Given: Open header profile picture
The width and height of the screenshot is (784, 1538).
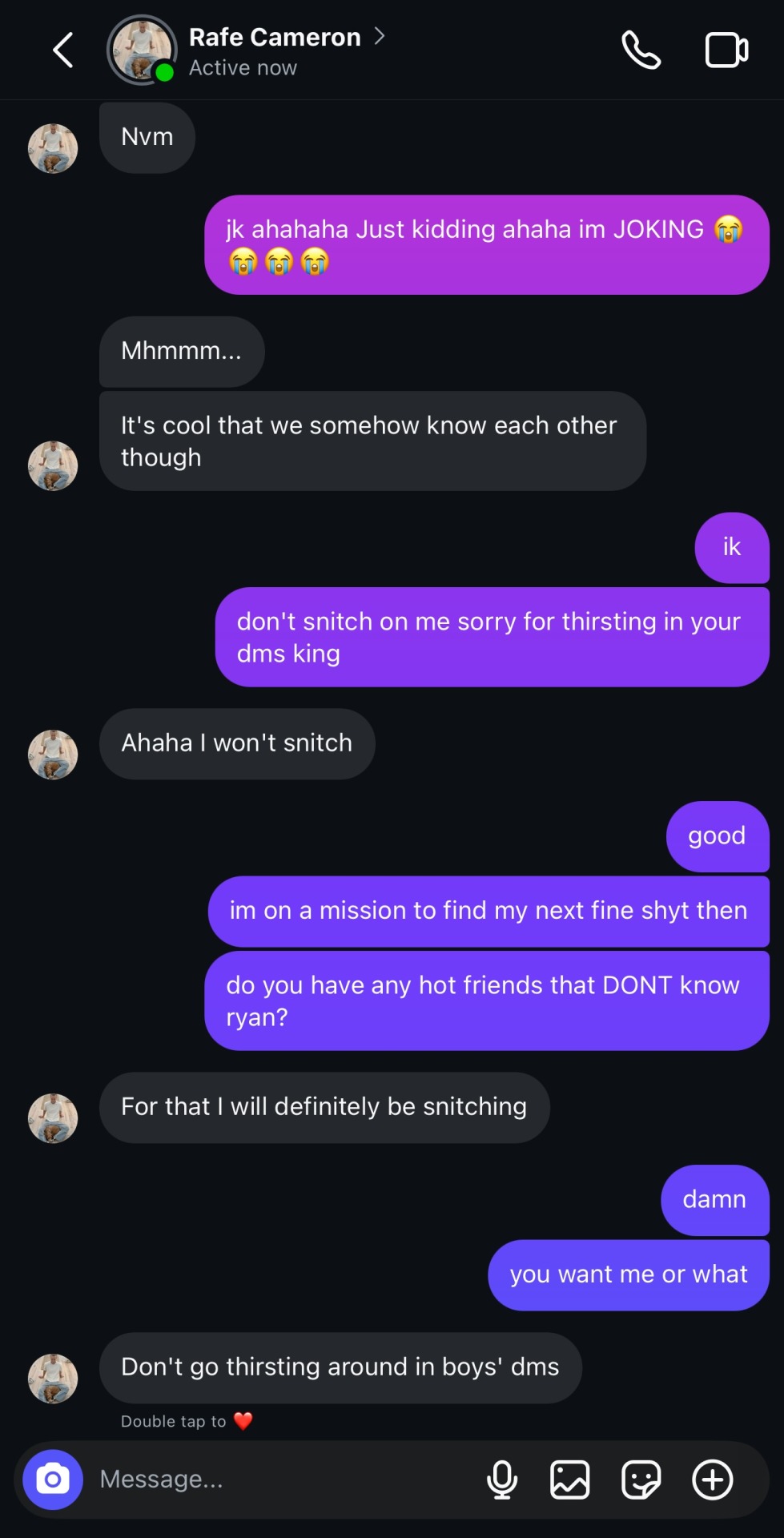Looking at the screenshot, I should [x=142, y=50].
